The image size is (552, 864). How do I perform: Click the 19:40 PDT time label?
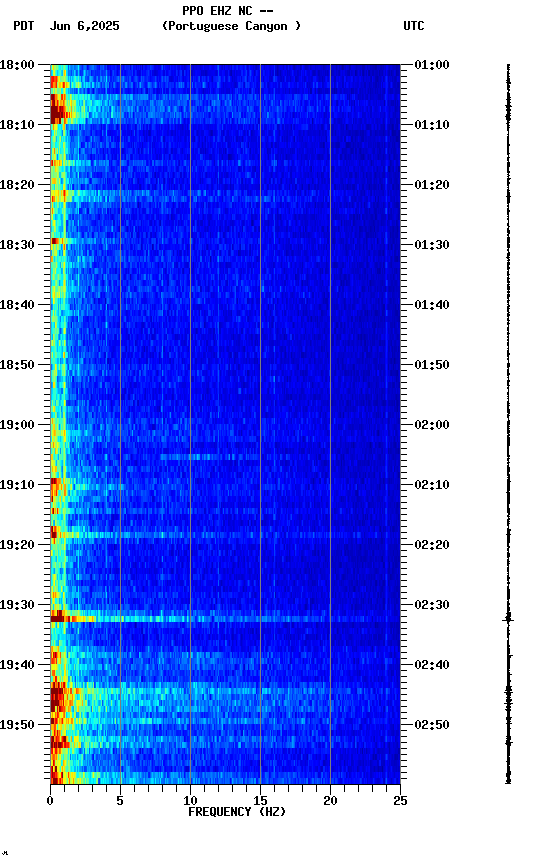click(x=17, y=665)
